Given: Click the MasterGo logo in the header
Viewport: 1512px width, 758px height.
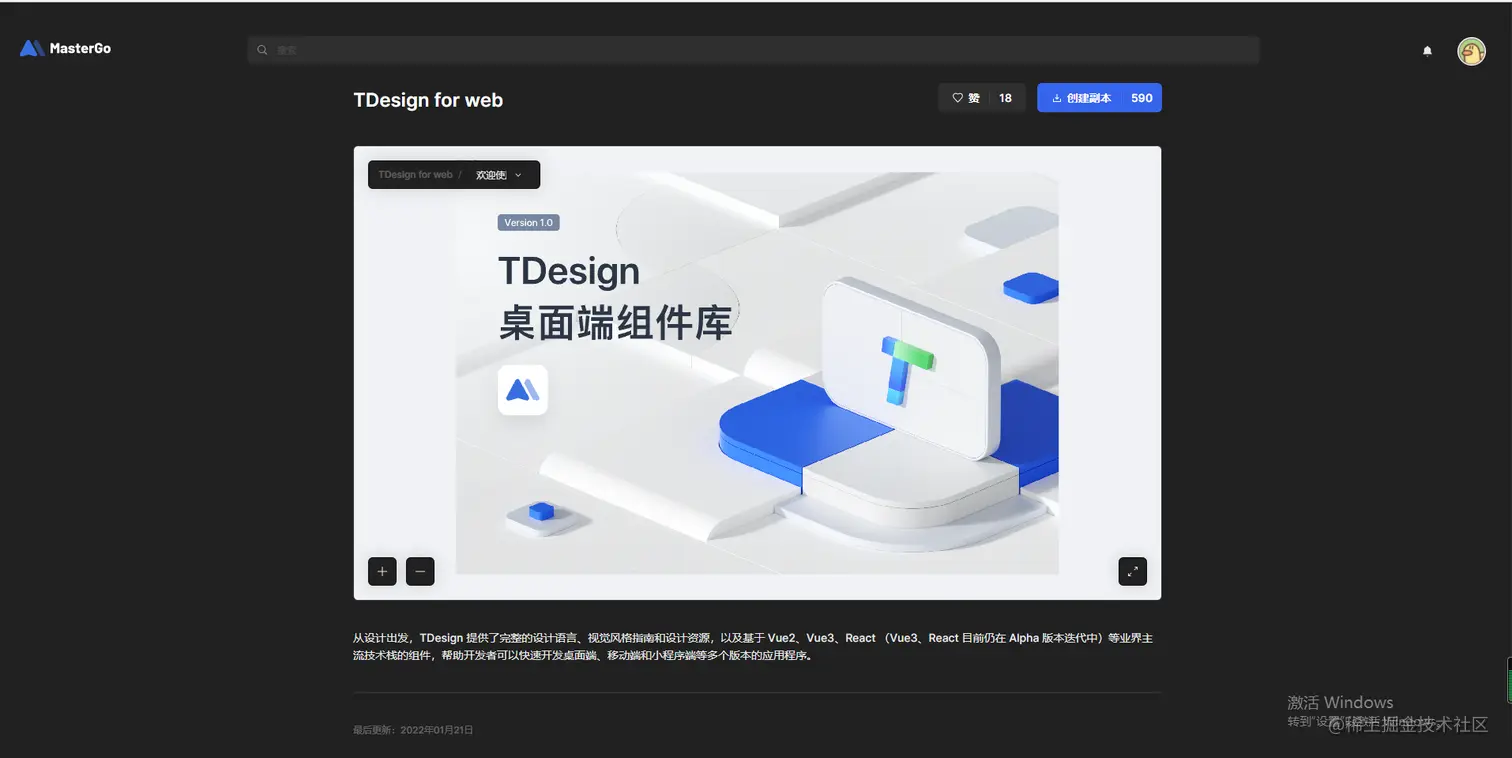Looking at the screenshot, I should point(66,48).
